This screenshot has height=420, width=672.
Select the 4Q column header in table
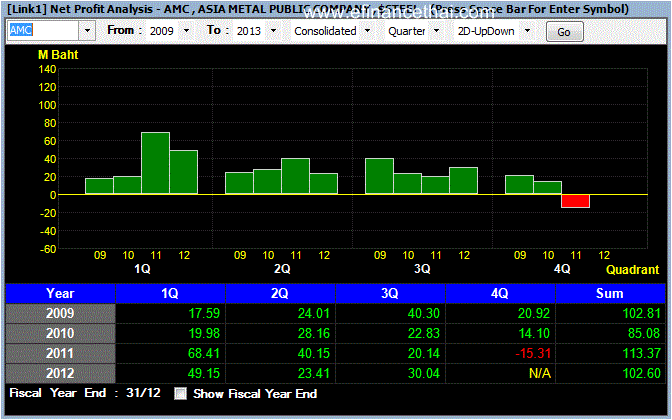[x=500, y=294]
